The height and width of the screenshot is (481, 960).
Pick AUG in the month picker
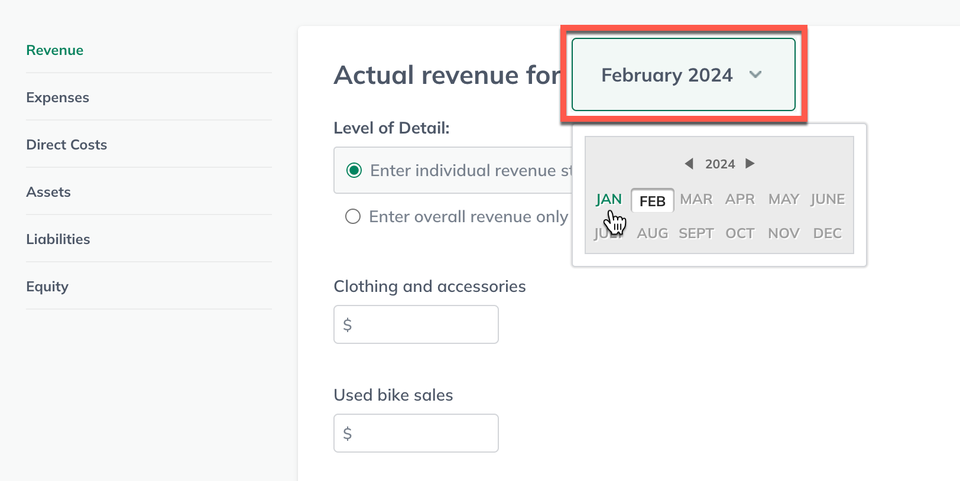[x=652, y=233]
